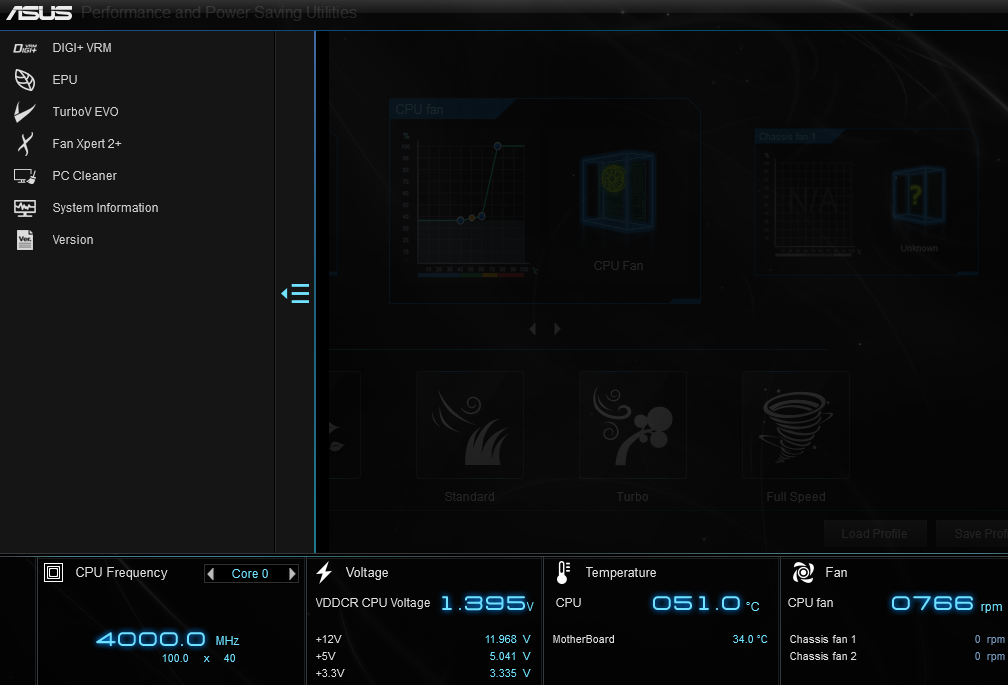
Task: Select Fan Xpert 2+ from menu
Action: [87, 144]
